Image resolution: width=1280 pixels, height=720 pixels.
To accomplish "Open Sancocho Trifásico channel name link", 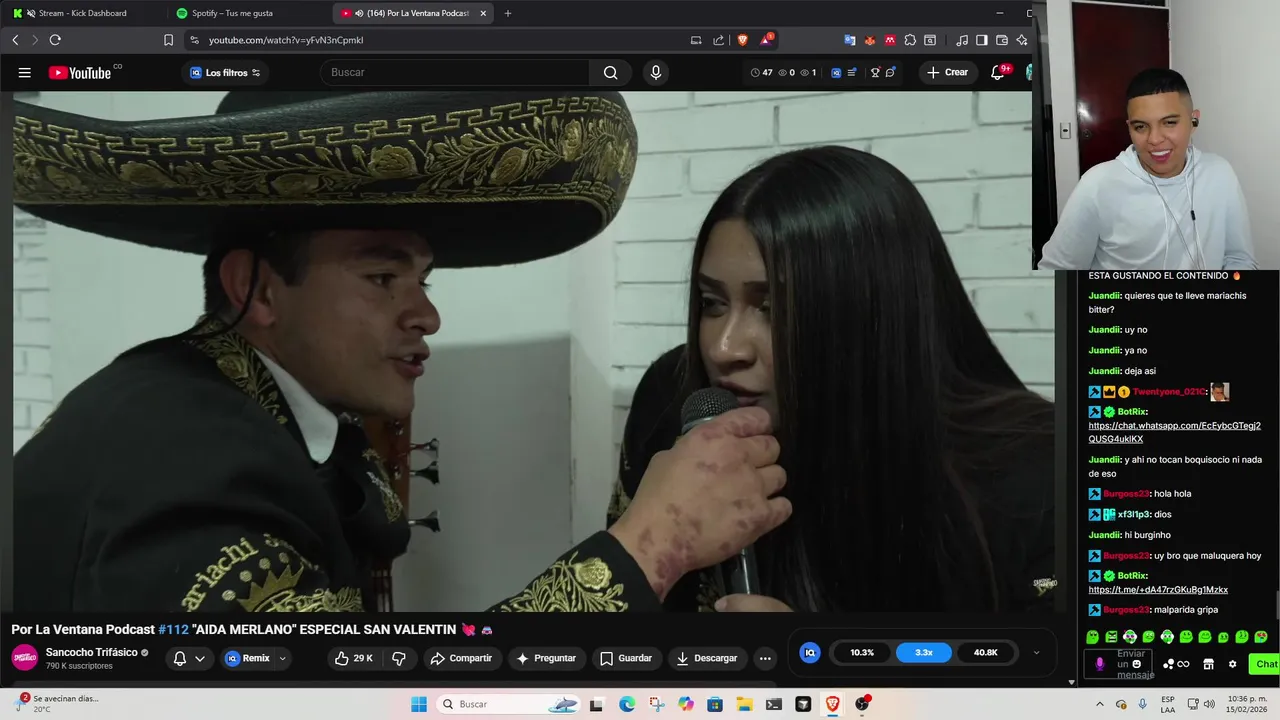I will click(x=92, y=652).
